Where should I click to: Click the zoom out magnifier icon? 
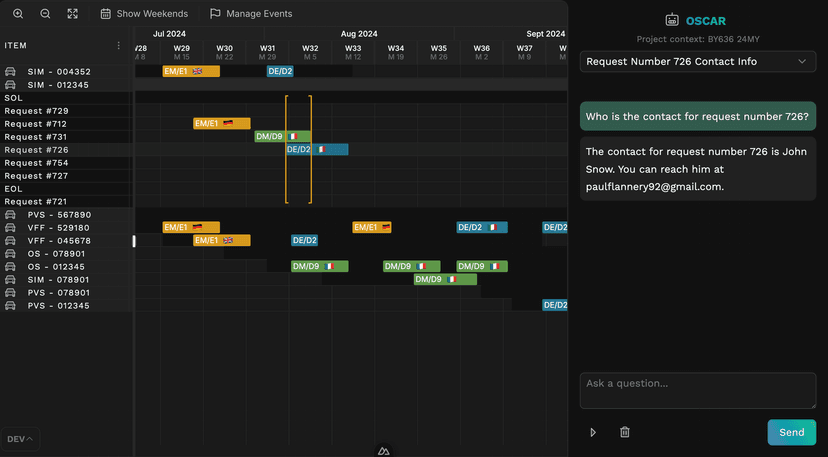(45, 14)
